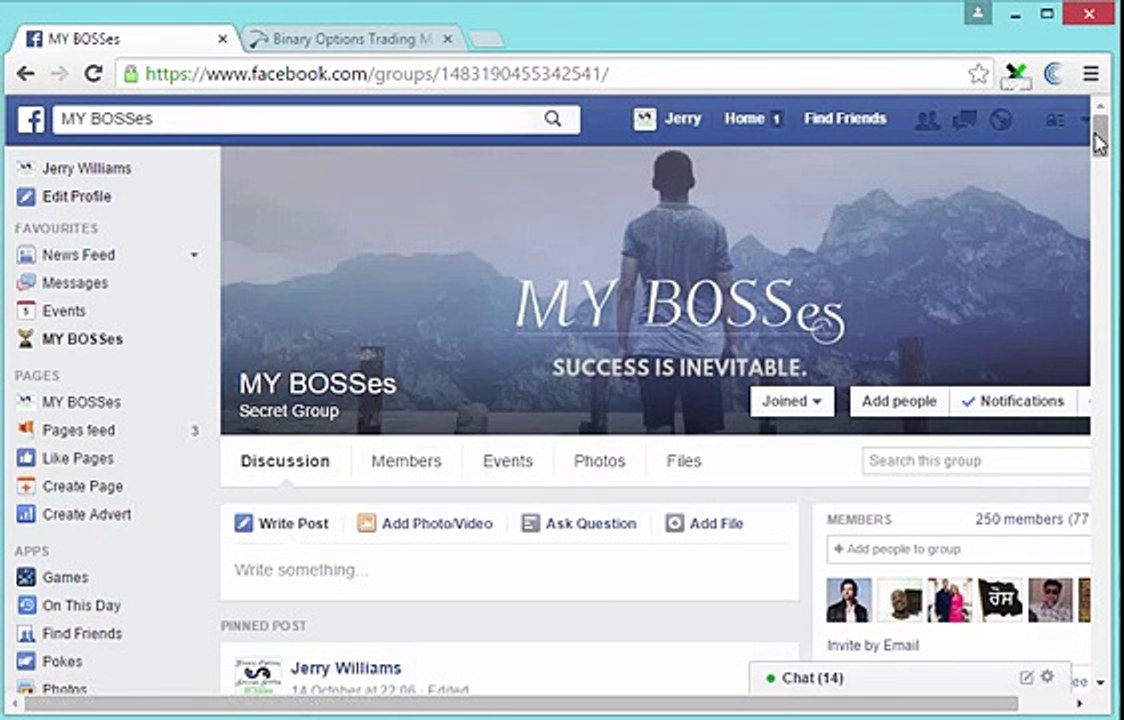Click the 250 members link
Screen dimensions: 1124x720
(1019, 518)
